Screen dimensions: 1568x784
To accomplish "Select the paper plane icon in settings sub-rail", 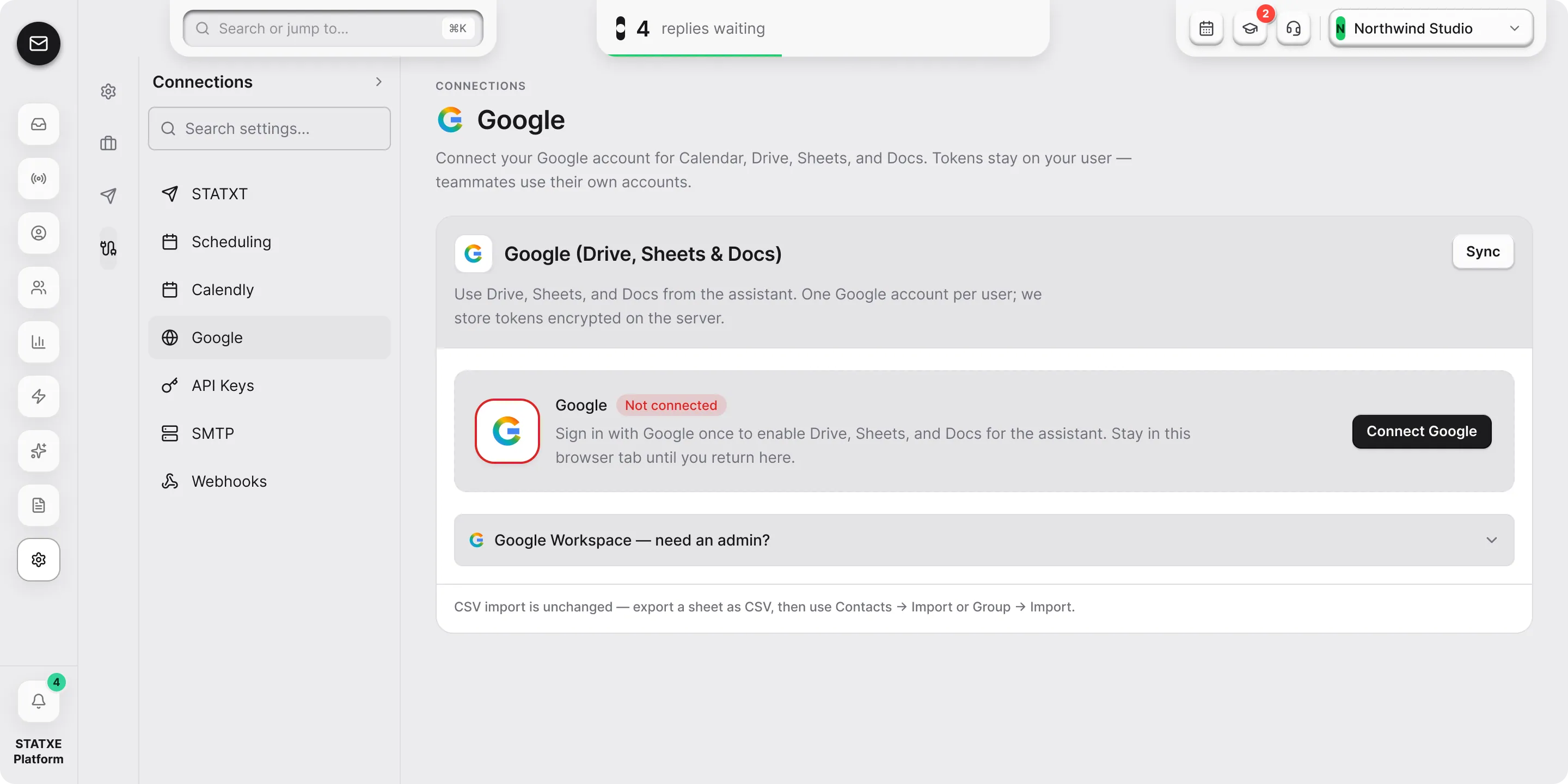I will click(x=108, y=195).
